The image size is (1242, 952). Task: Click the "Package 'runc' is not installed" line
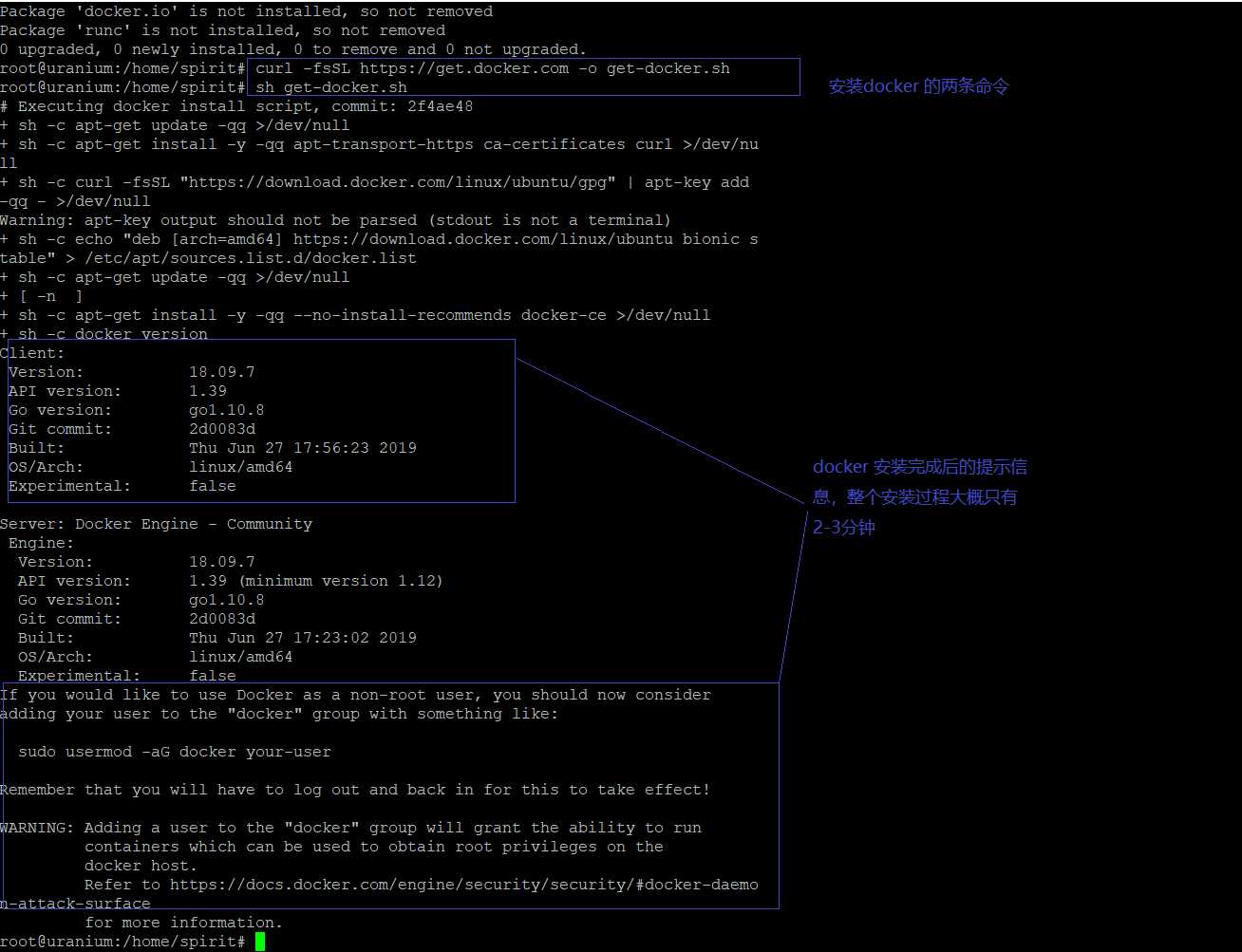point(222,30)
